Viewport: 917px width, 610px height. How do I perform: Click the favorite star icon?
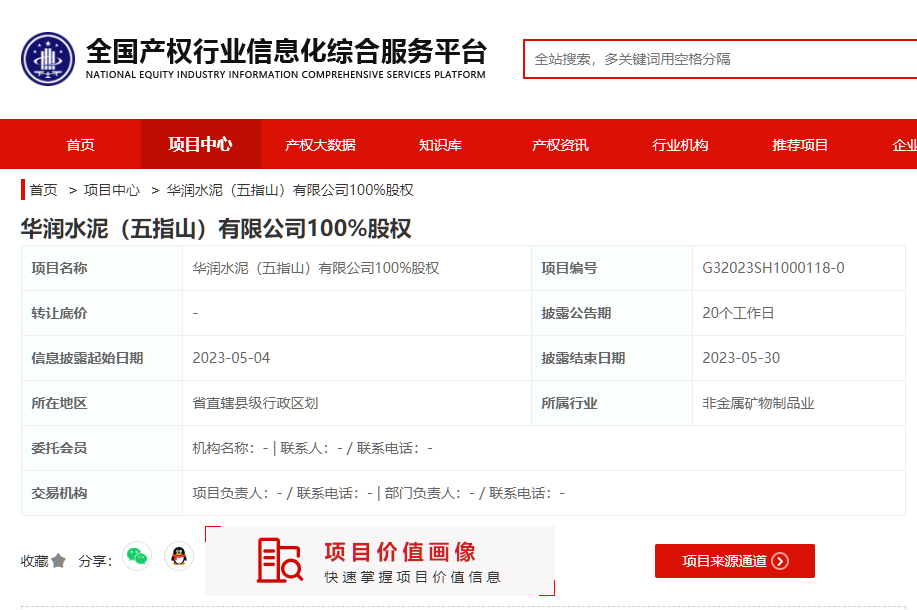pos(58,561)
